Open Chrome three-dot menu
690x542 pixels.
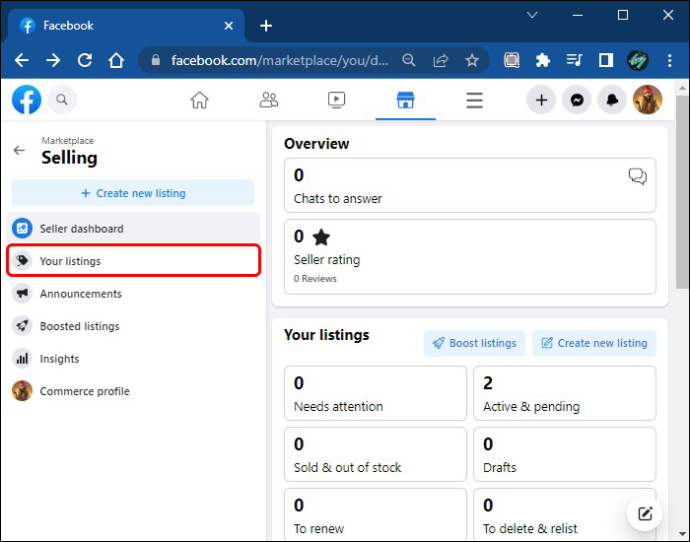pos(669,60)
